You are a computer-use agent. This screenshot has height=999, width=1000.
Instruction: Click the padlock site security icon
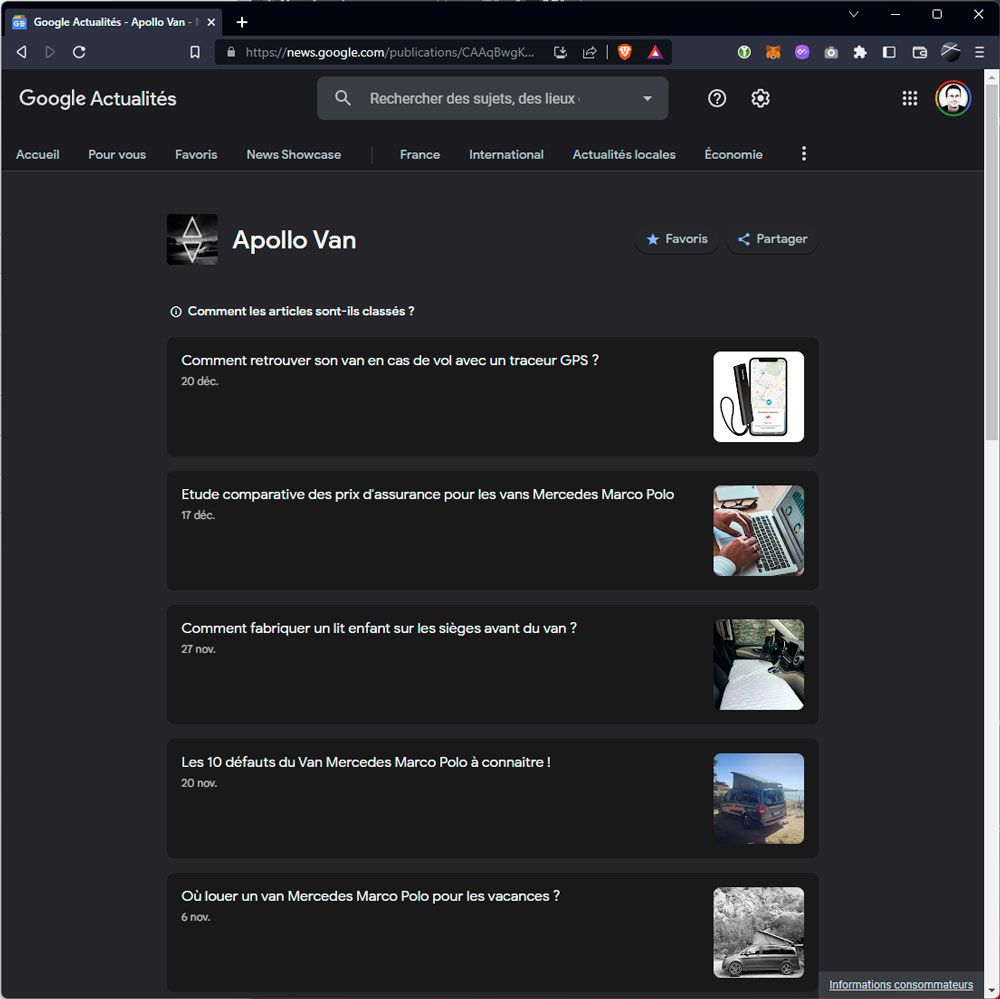pos(231,52)
